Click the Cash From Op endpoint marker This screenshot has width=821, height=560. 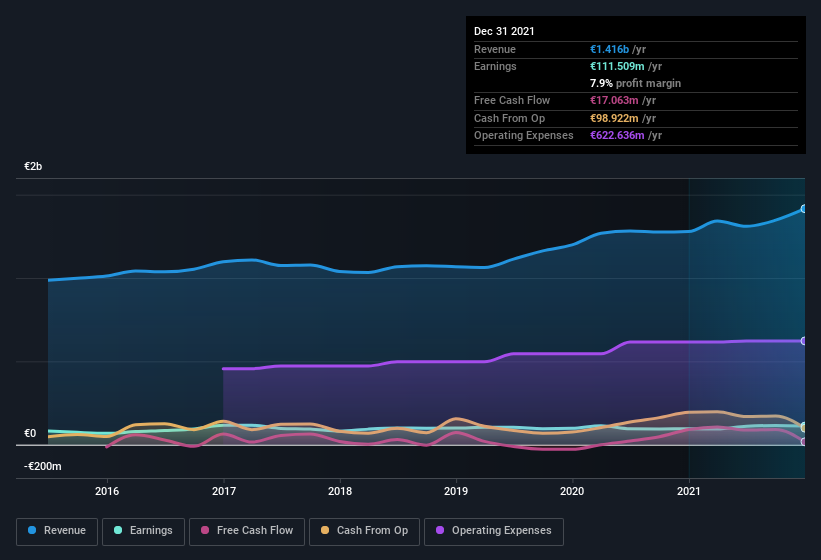tap(804, 428)
